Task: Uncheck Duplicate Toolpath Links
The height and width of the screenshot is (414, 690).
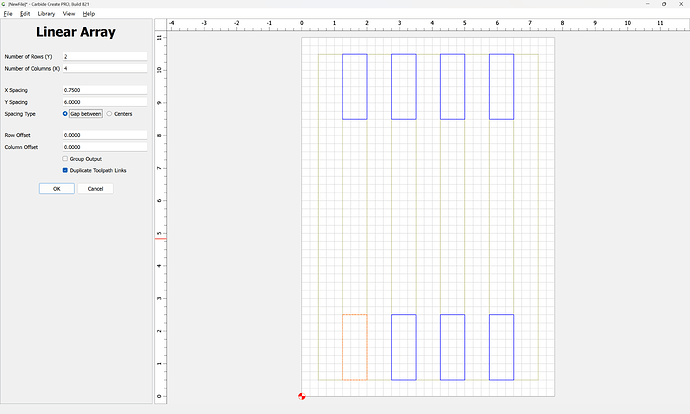Action: tap(66, 170)
